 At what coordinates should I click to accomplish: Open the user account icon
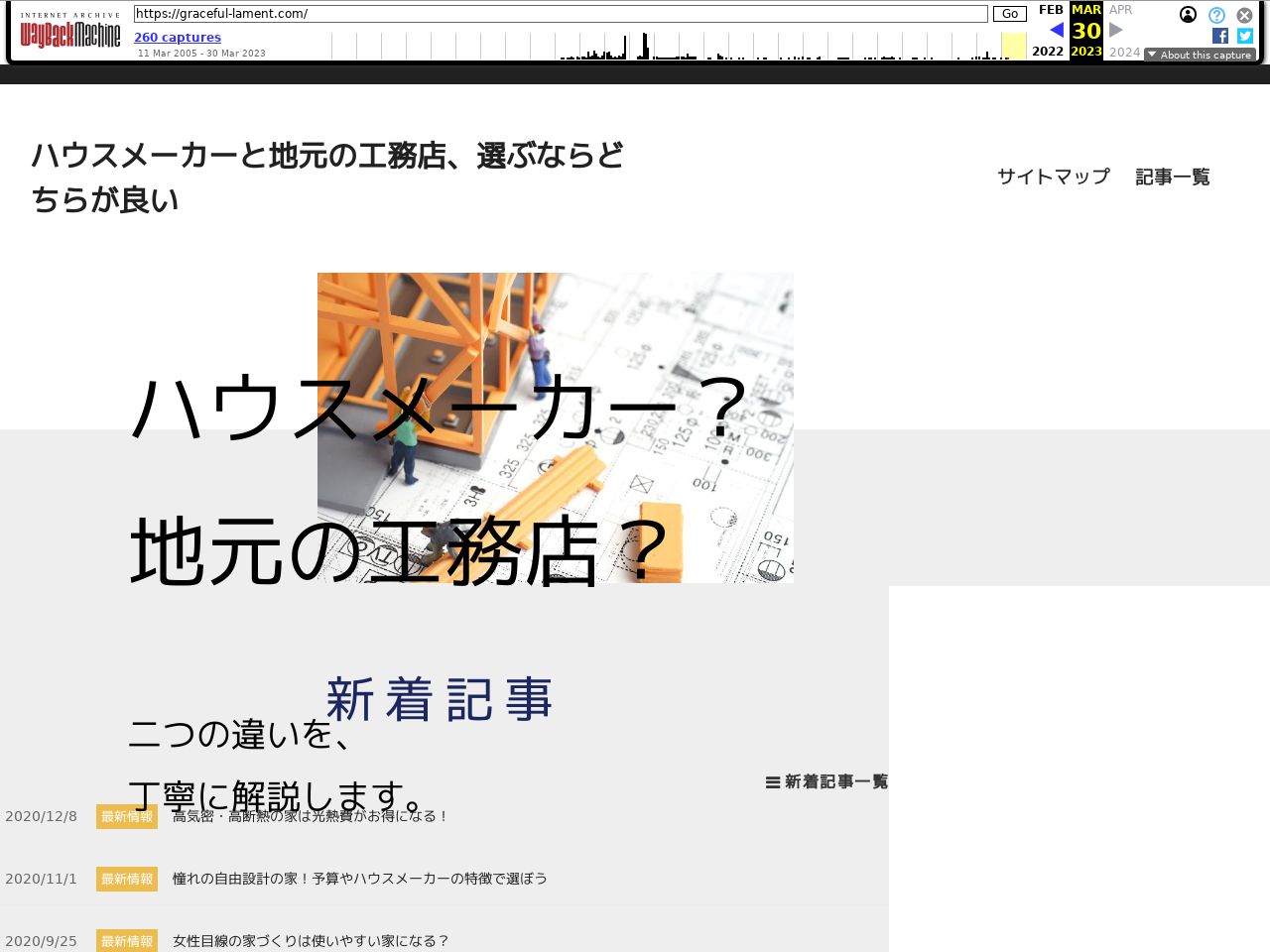coord(1188,15)
